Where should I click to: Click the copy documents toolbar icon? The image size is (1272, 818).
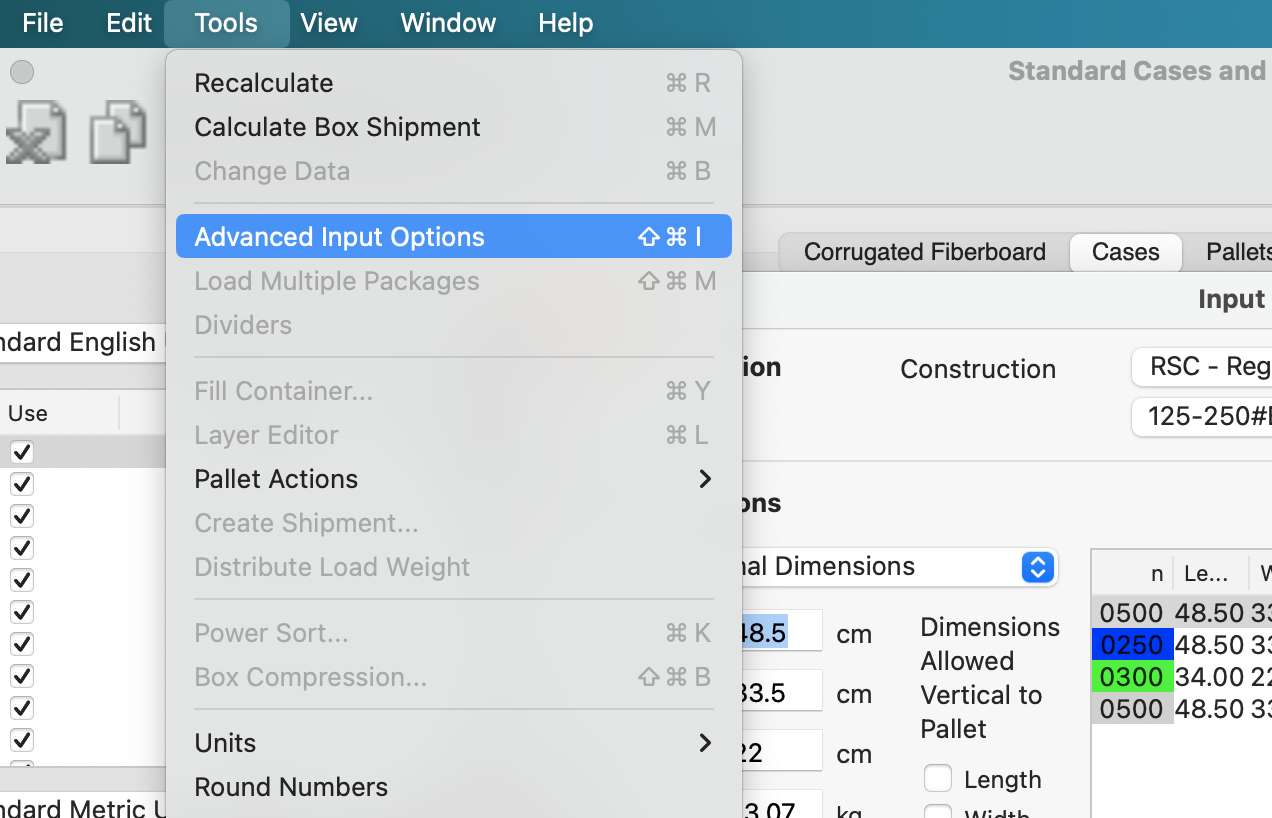coord(118,133)
